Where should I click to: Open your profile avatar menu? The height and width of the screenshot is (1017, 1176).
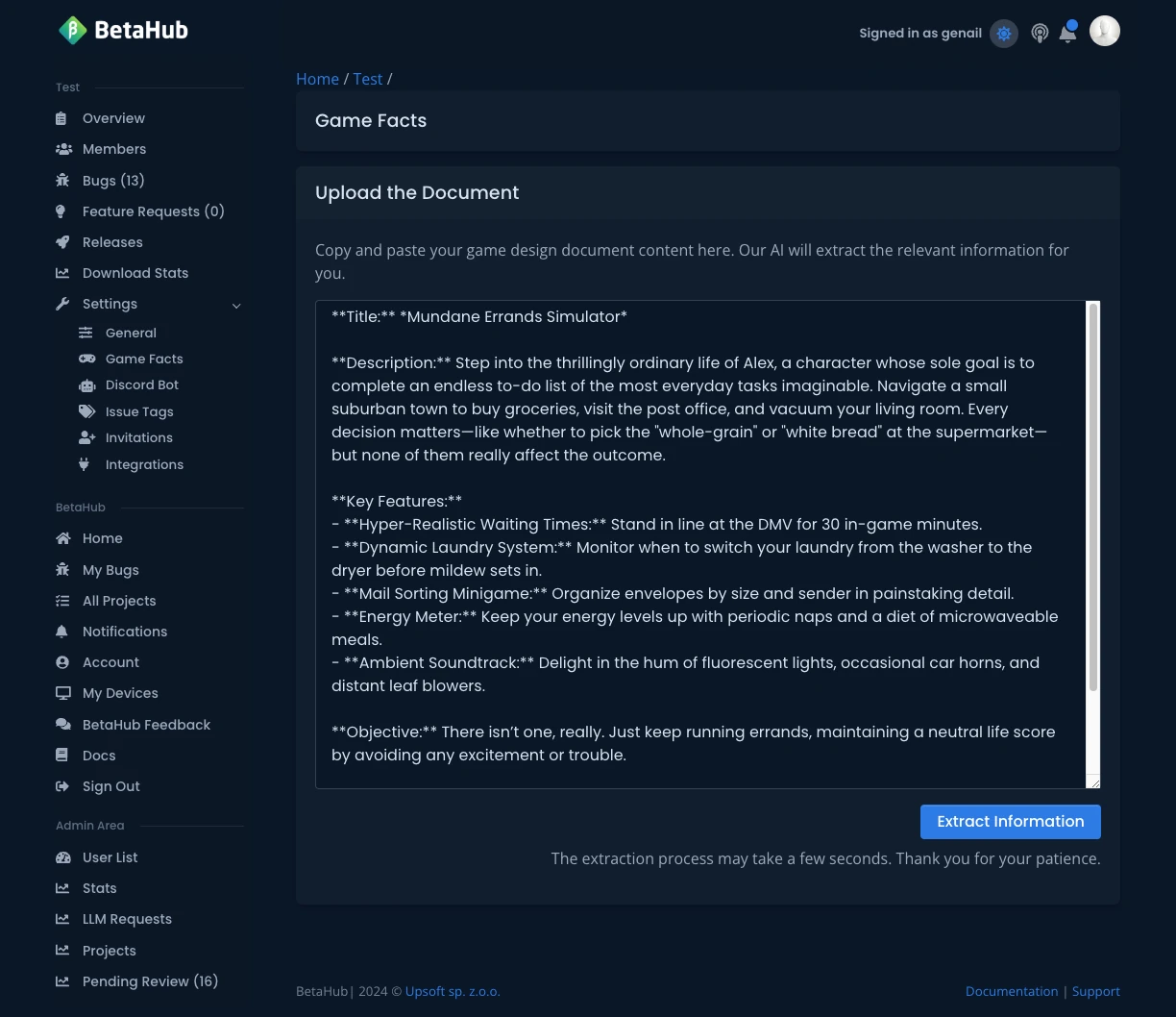pos(1104,31)
